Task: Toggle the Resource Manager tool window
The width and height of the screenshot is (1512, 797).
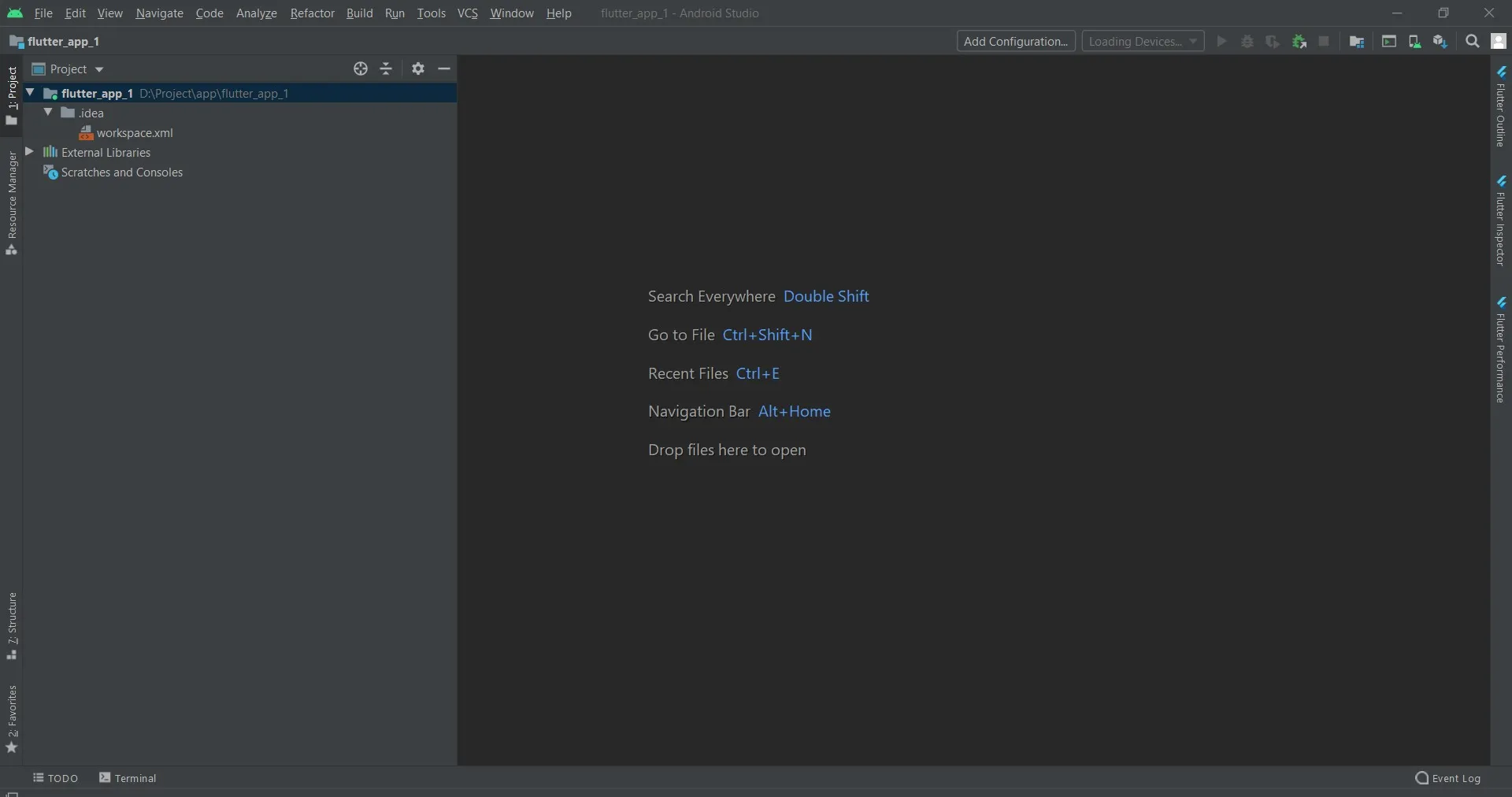Action: (x=12, y=203)
